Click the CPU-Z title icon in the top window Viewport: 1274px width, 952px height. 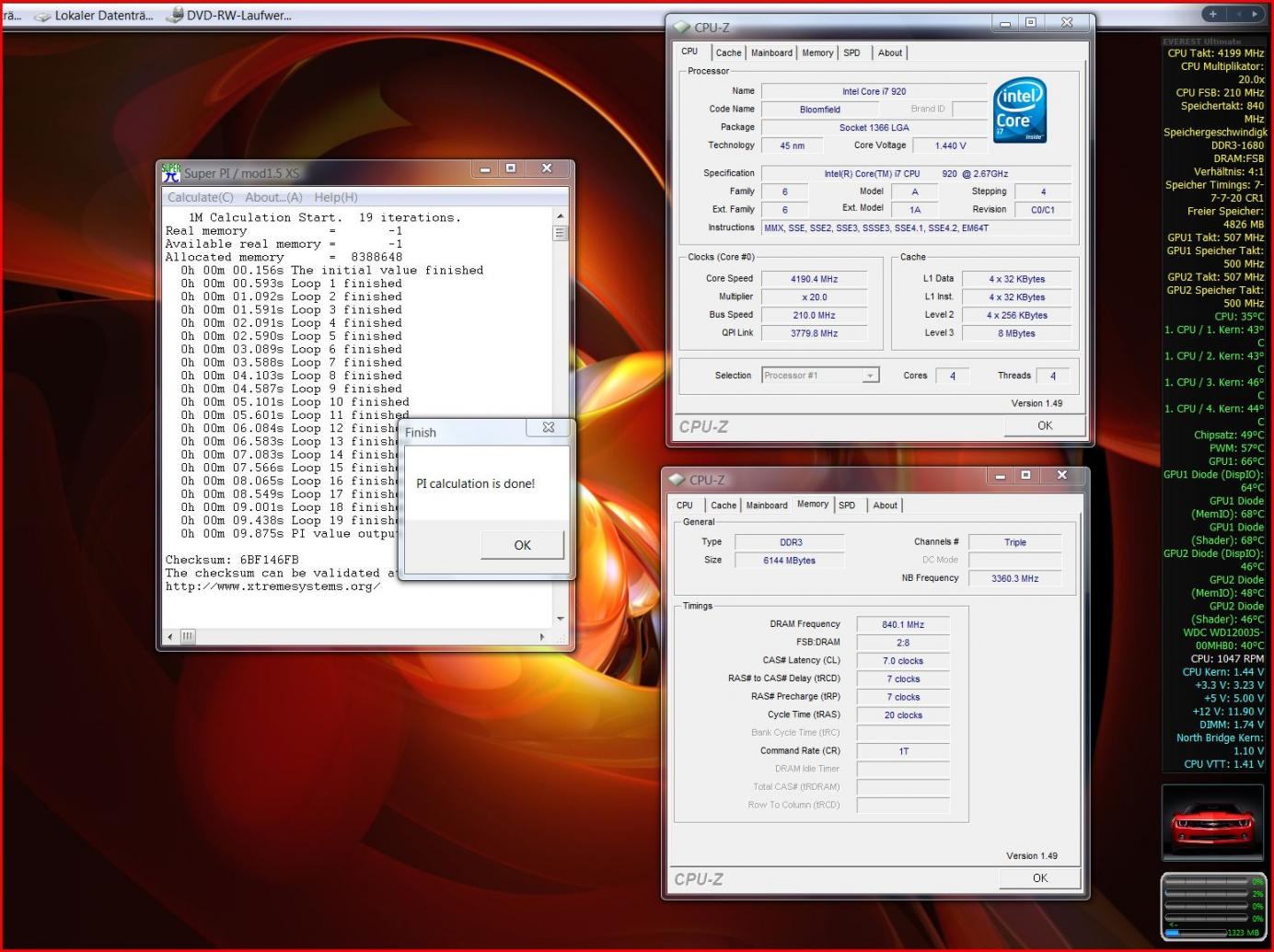pos(682,28)
